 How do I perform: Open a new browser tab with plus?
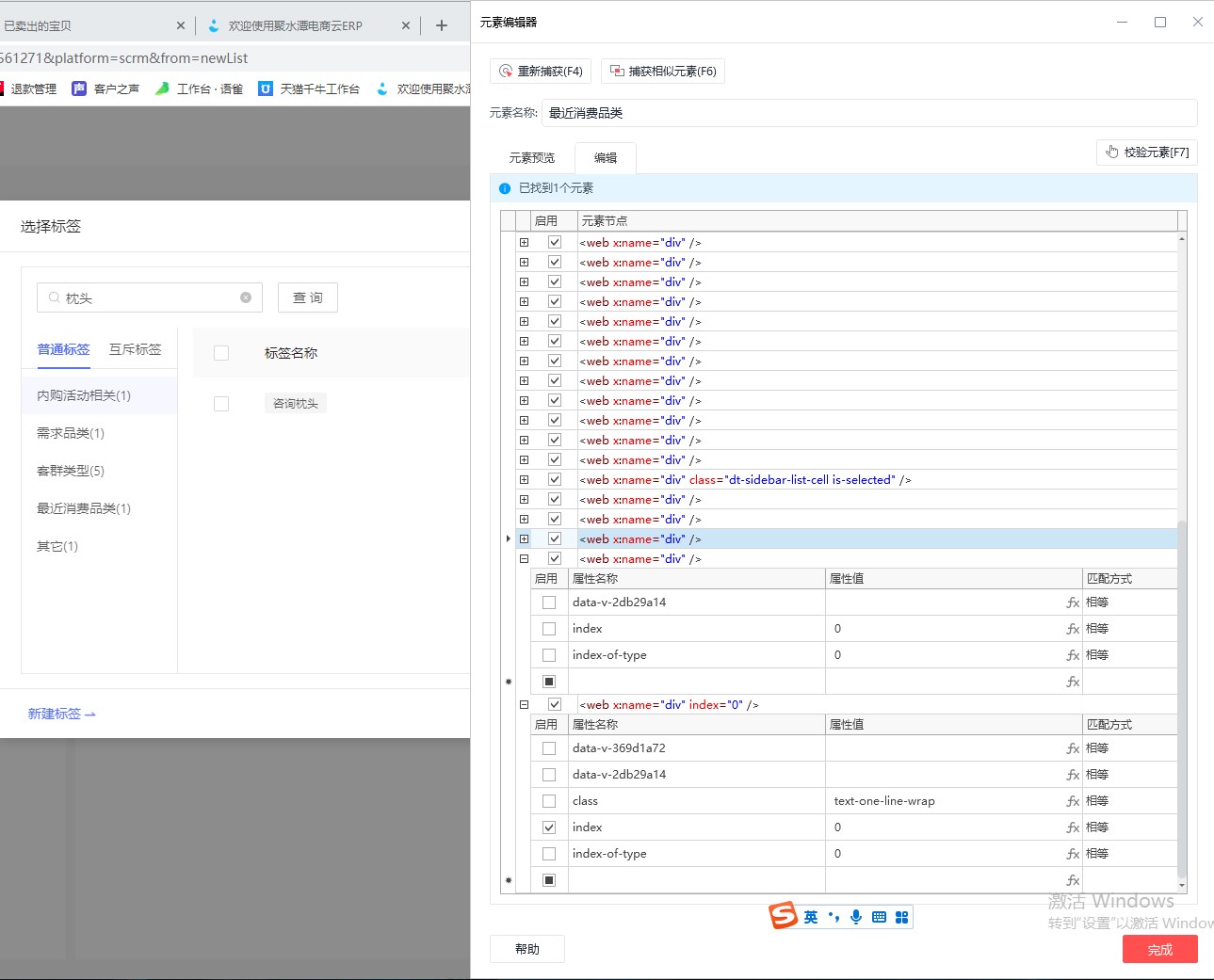click(x=441, y=25)
